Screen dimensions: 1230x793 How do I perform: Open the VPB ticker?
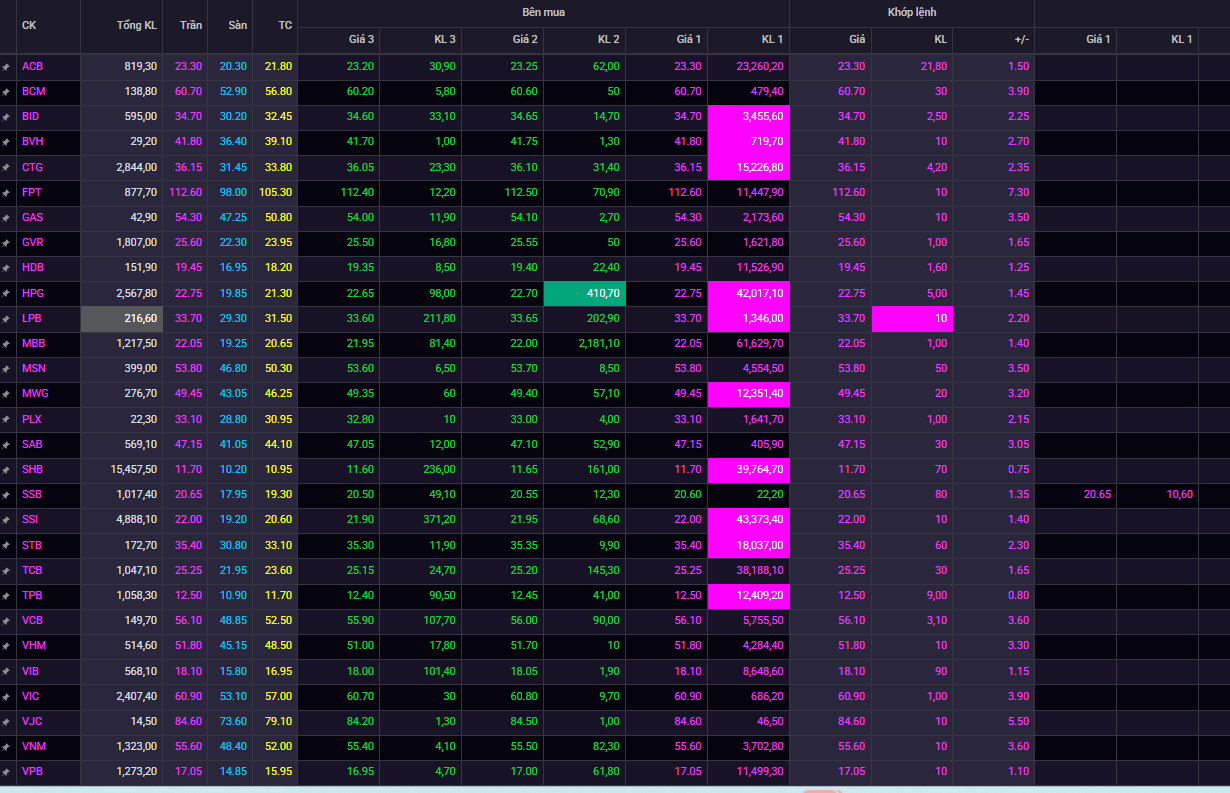click(x=33, y=771)
